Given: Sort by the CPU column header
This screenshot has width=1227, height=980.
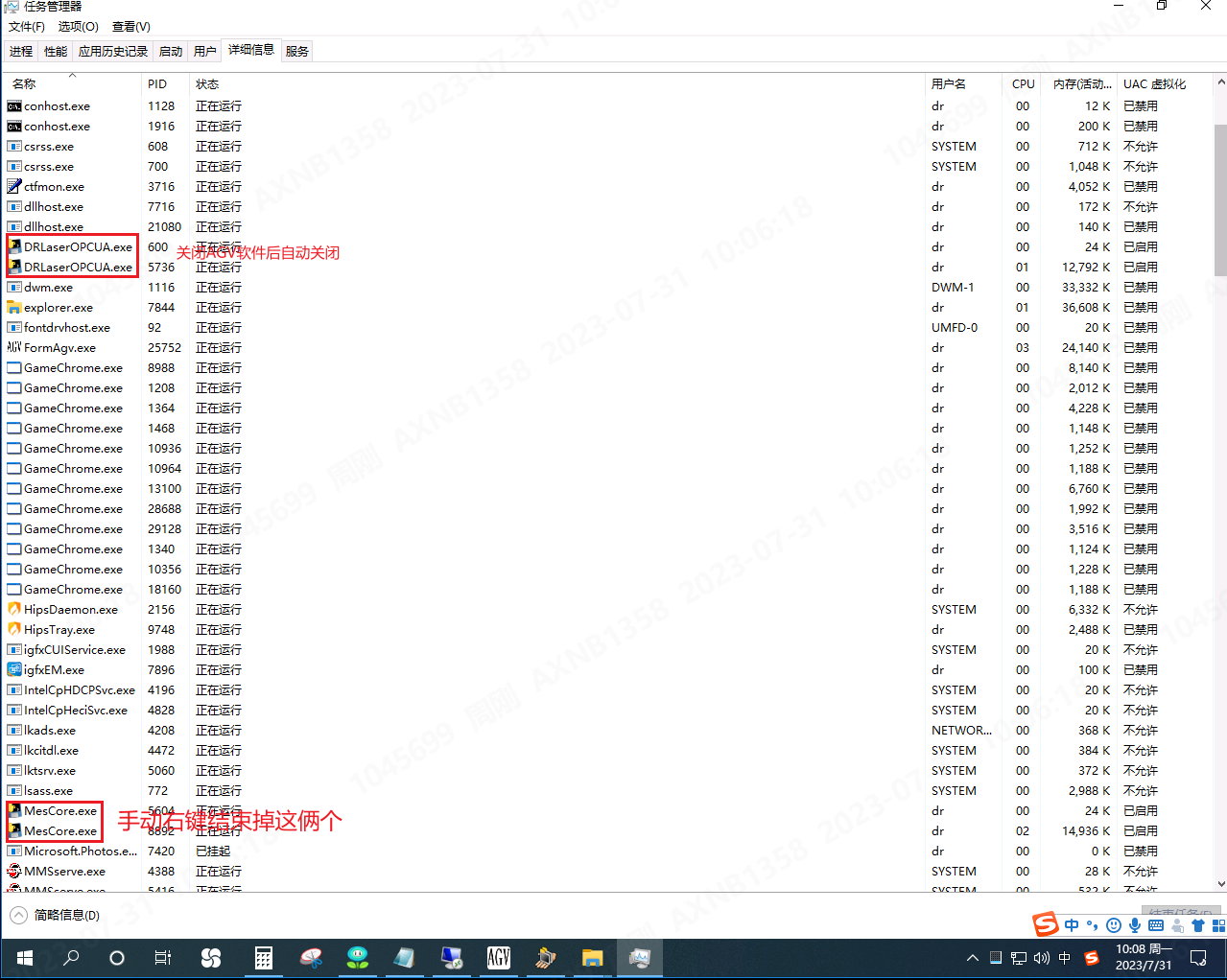Looking at the screenshot, I should click(x=1024, y=83).
